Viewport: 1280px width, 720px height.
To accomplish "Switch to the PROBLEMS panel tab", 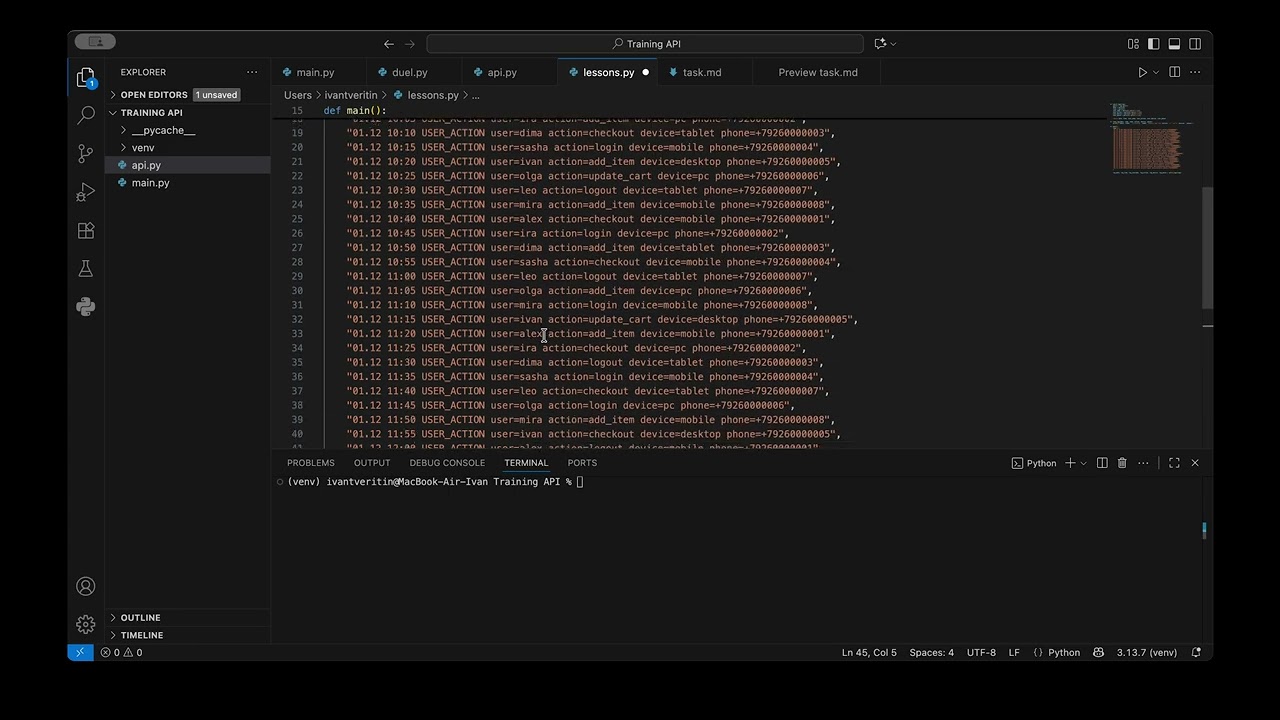I will coord(310,463).
